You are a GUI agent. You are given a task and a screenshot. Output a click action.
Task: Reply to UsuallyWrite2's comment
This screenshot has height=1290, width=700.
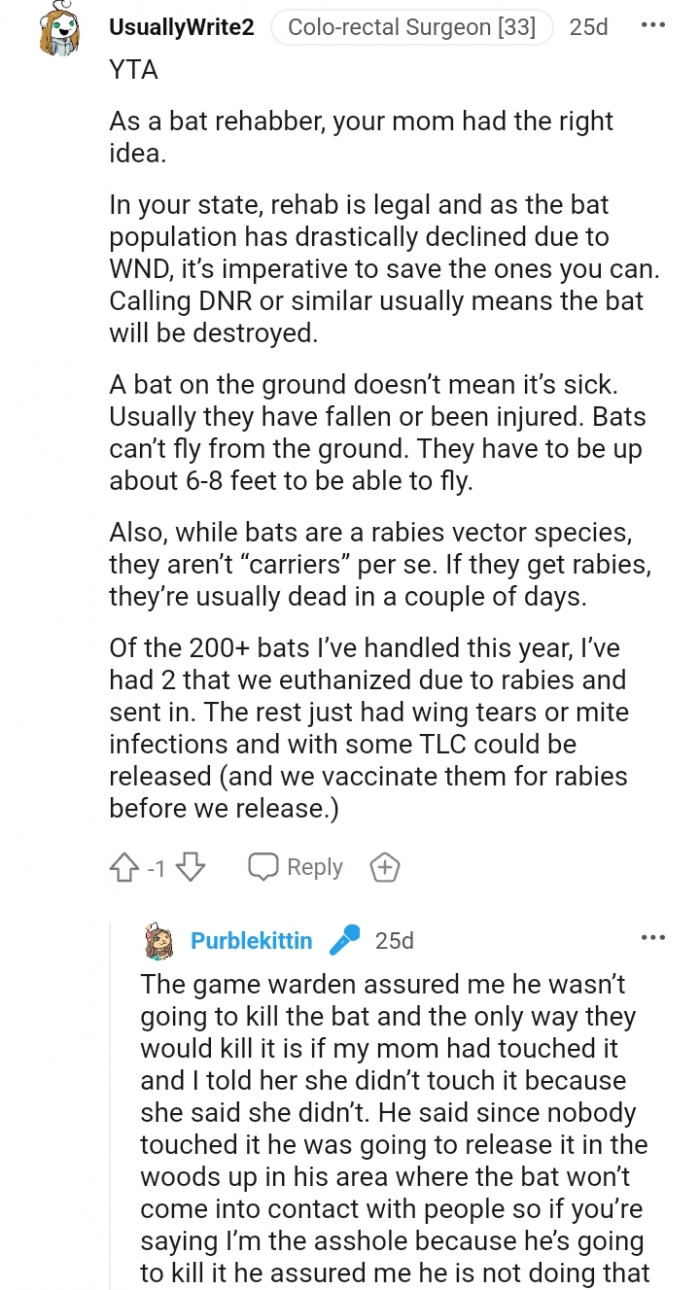tap(296, 868)
